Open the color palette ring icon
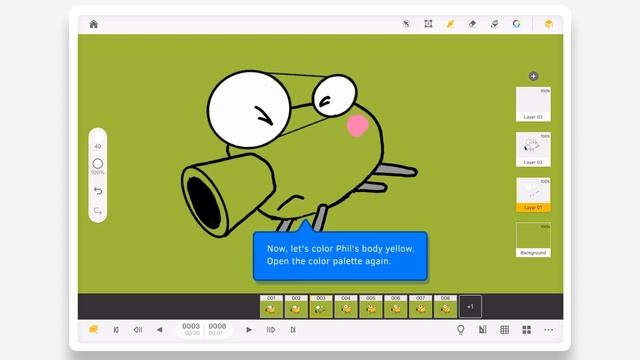The image size is (640, 360). [516, 24]
